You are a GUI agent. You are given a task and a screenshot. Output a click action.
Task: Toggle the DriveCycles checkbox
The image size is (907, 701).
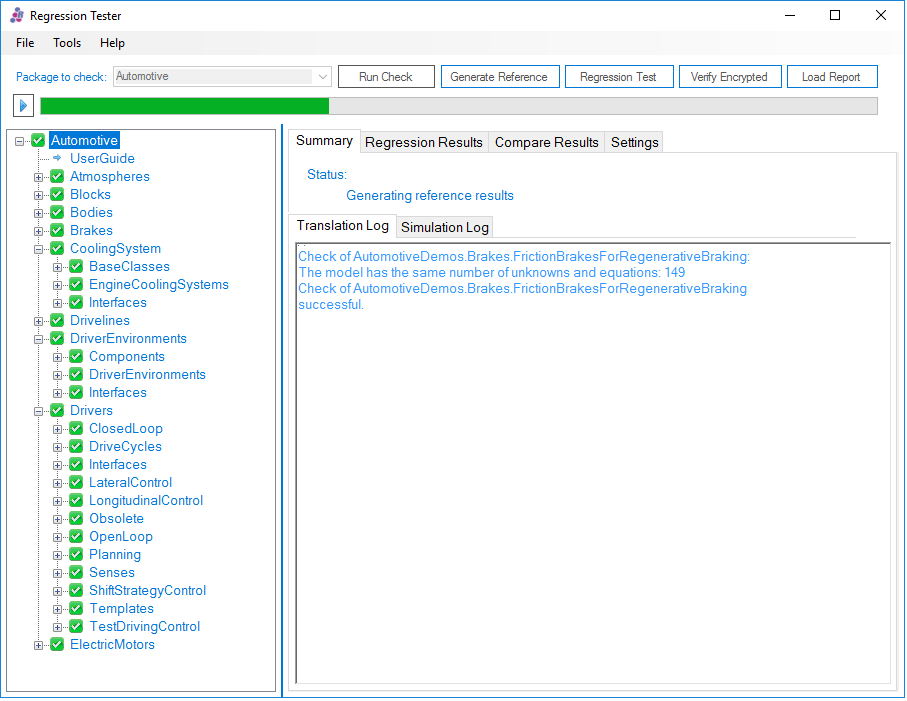[76, 447]
